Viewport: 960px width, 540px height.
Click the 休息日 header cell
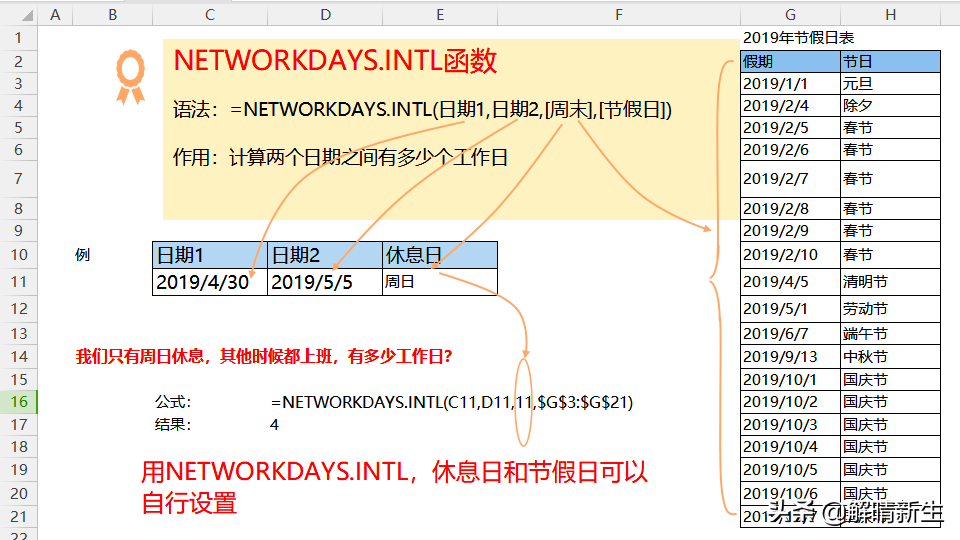point(440,255)
